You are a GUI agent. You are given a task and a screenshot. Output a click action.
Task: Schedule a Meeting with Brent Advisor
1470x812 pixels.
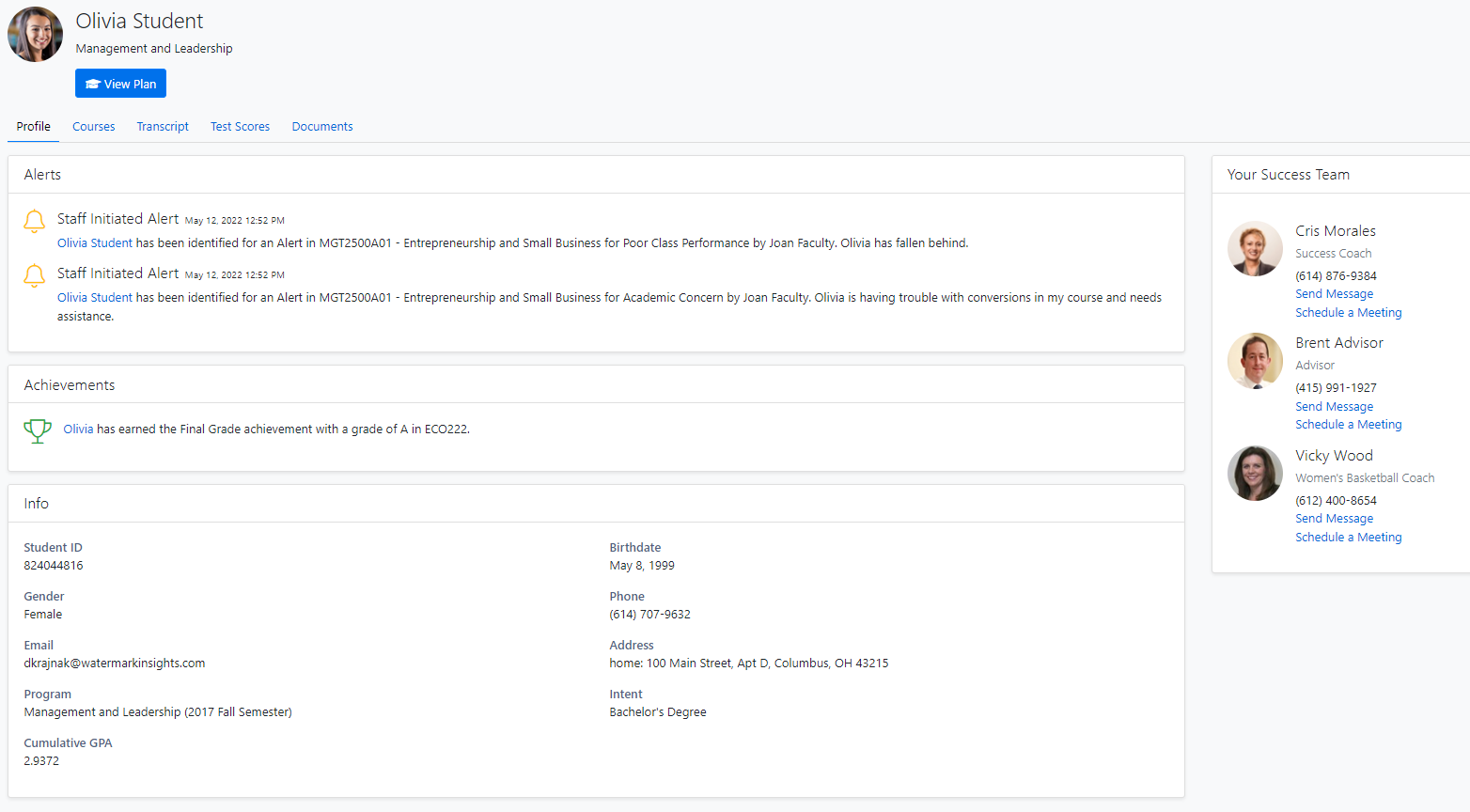tap(1348, 424)
